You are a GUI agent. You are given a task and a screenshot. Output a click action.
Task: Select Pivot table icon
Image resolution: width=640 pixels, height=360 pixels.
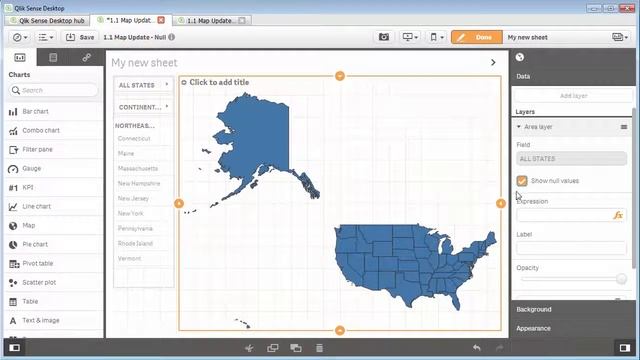[x=13, y=264]
